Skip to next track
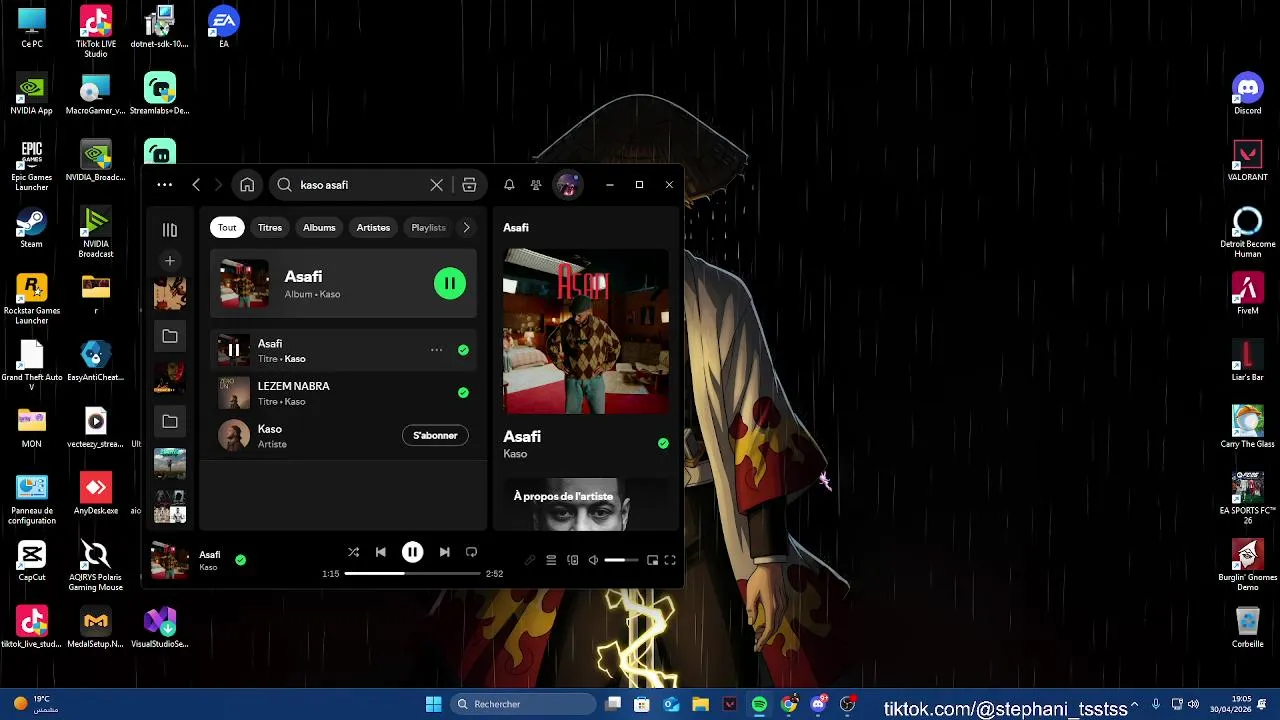 coord(445,552)
